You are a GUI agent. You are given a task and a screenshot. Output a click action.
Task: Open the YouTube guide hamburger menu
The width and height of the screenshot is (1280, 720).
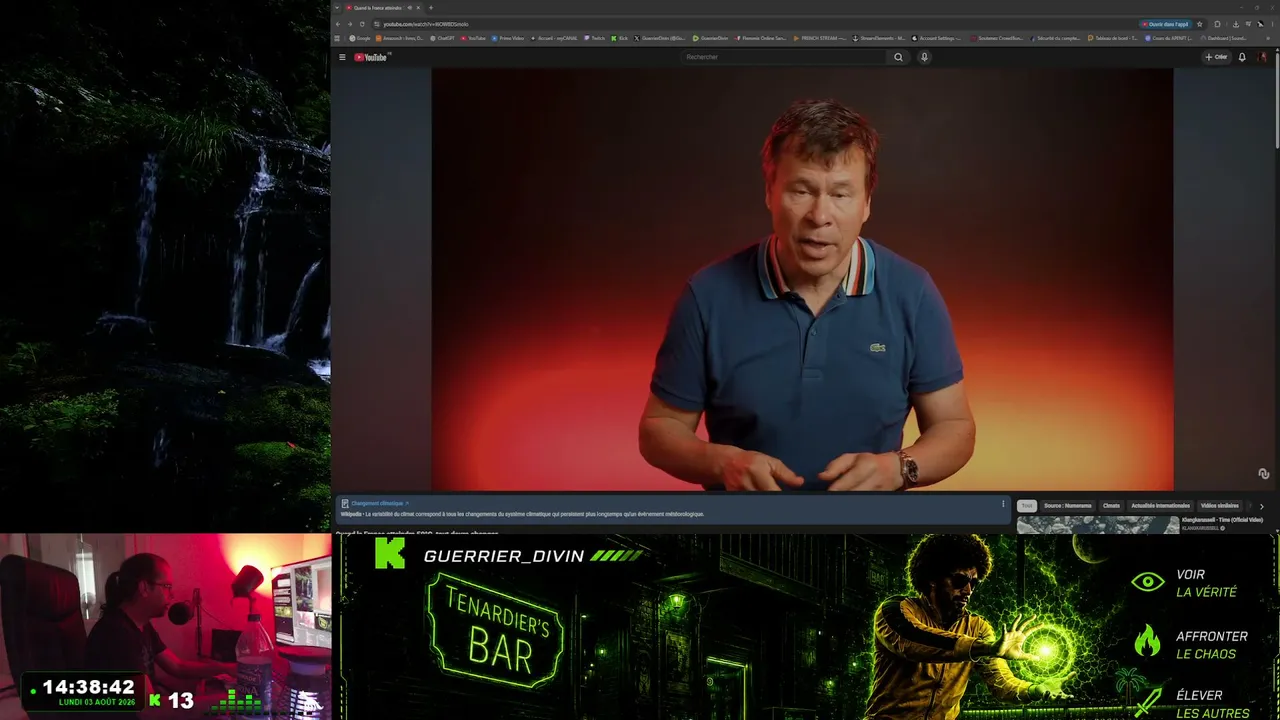pos(342,57)
